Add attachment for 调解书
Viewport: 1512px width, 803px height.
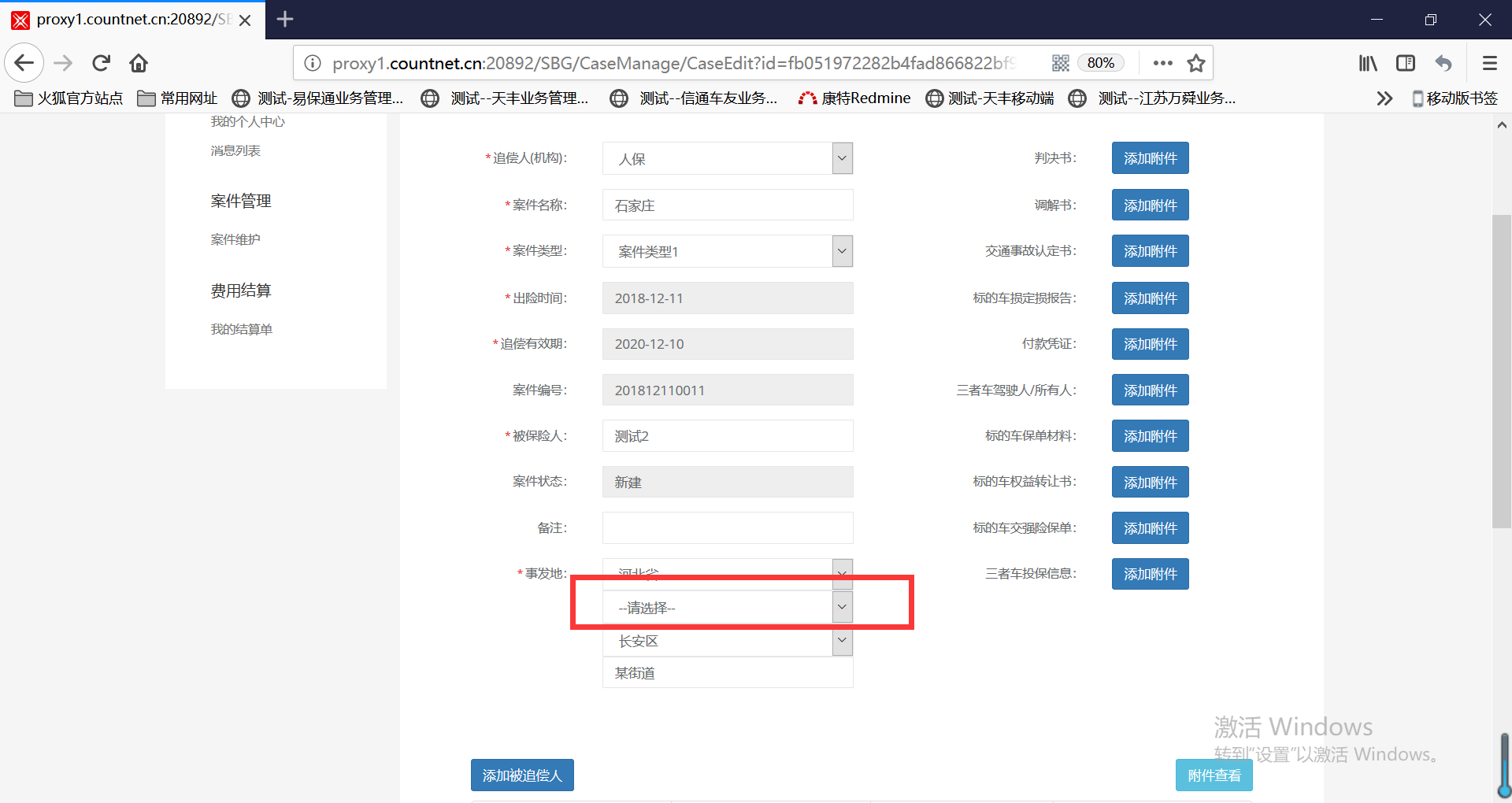click(x=1150, y=205)
